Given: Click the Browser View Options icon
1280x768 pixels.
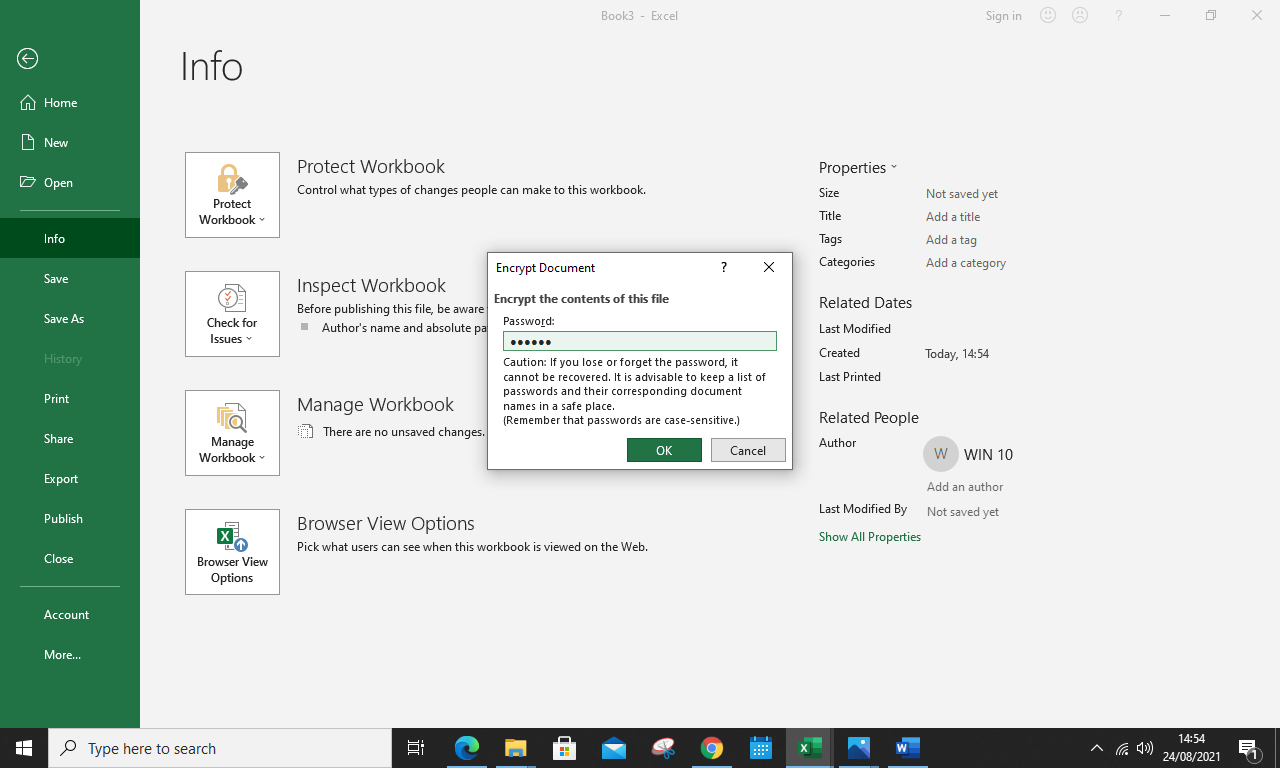Looking at the screenshot, I should [x=232, y=536].
